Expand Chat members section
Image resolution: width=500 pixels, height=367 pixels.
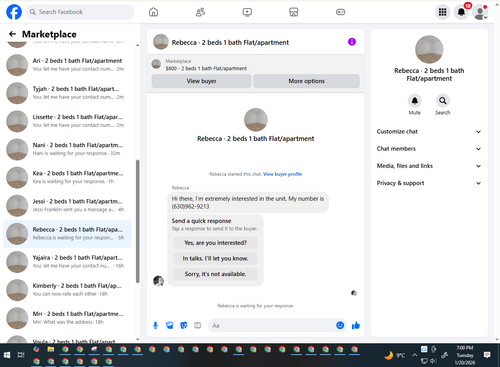(429, 149)
